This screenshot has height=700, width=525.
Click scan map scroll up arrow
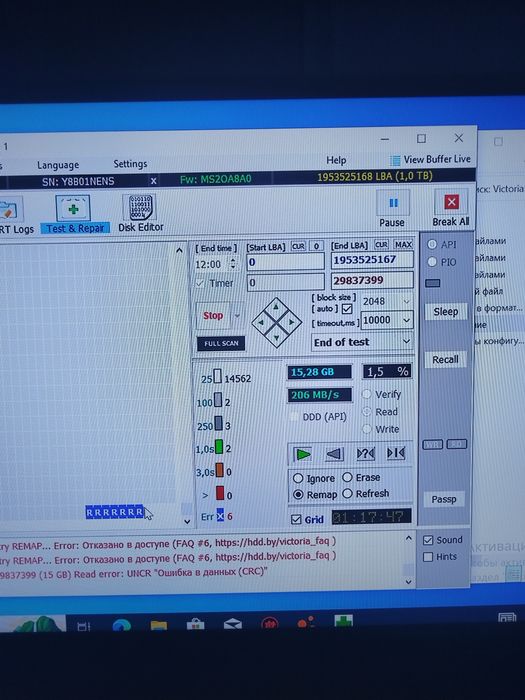(x=179, y=250)
